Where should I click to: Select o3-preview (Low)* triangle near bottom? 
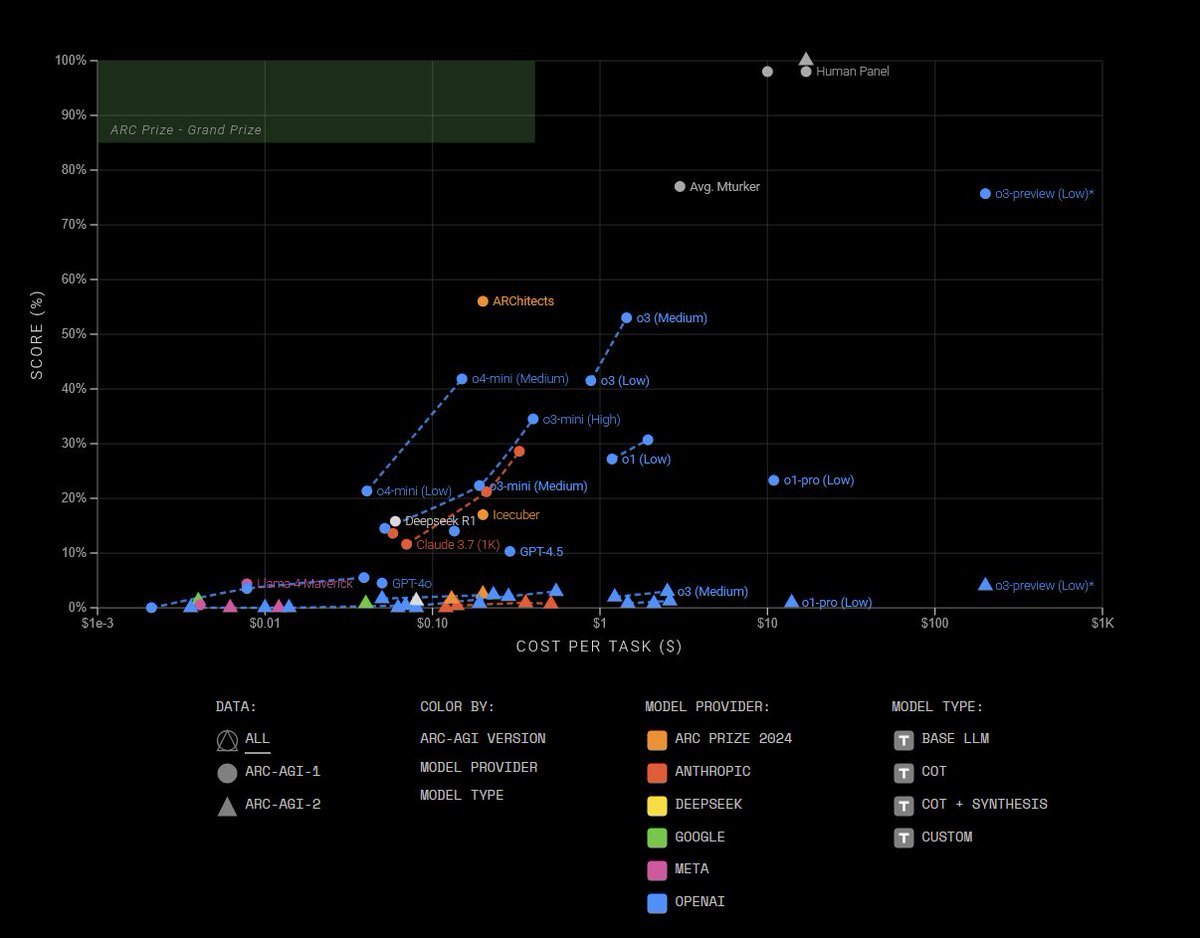985,584
